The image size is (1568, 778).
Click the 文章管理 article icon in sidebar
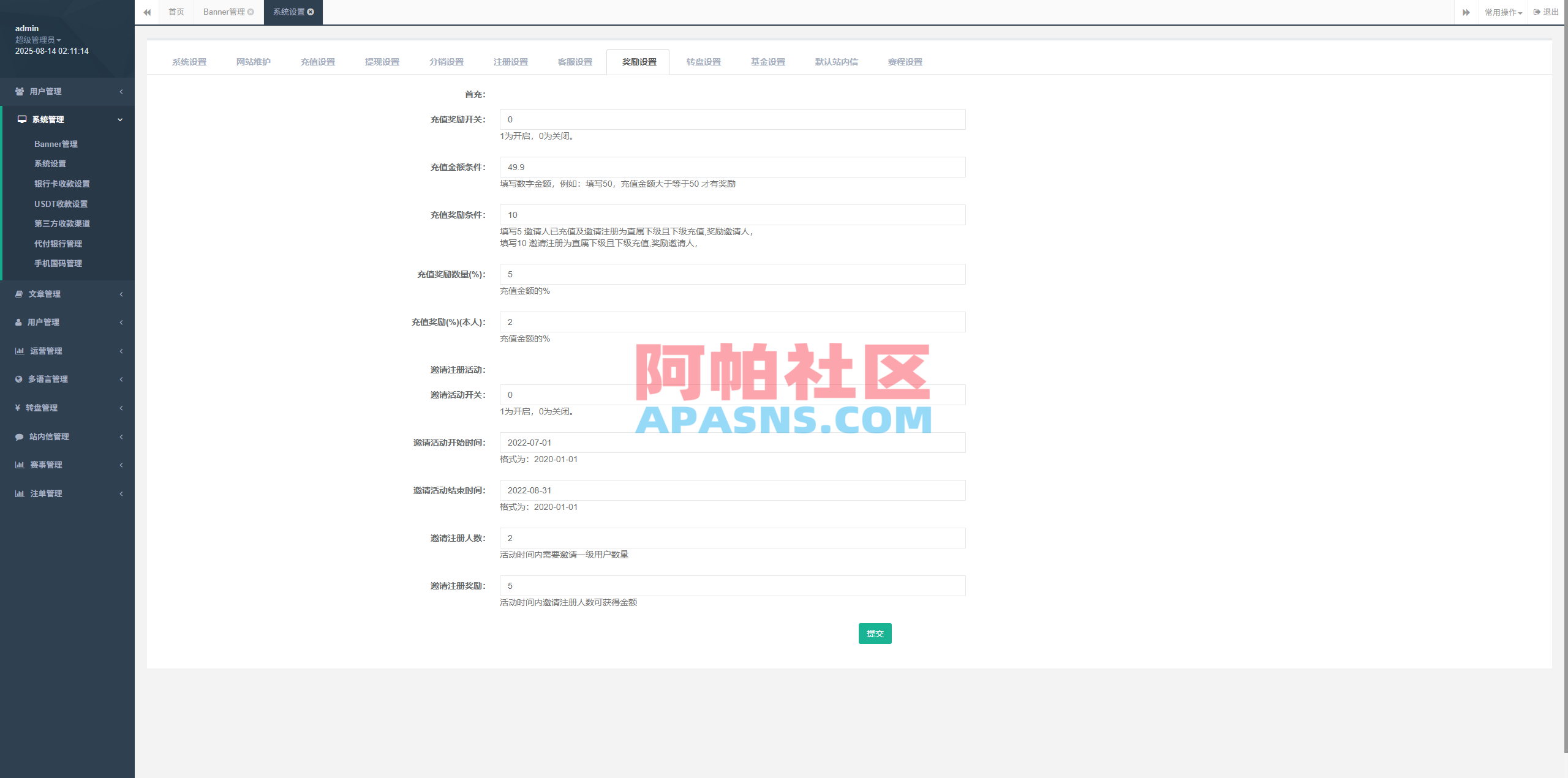[18, 294]
